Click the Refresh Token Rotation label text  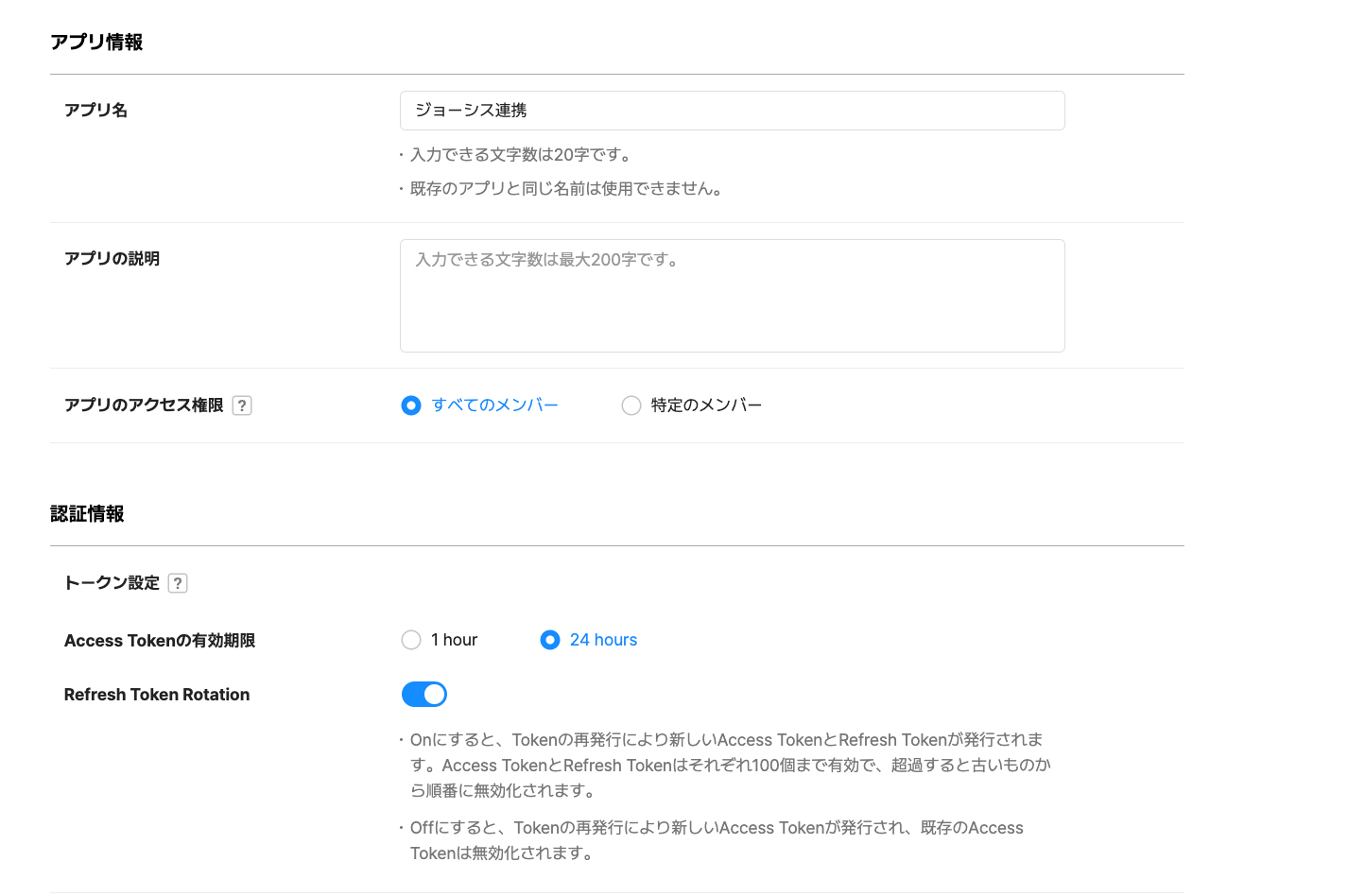pos(157,695)
